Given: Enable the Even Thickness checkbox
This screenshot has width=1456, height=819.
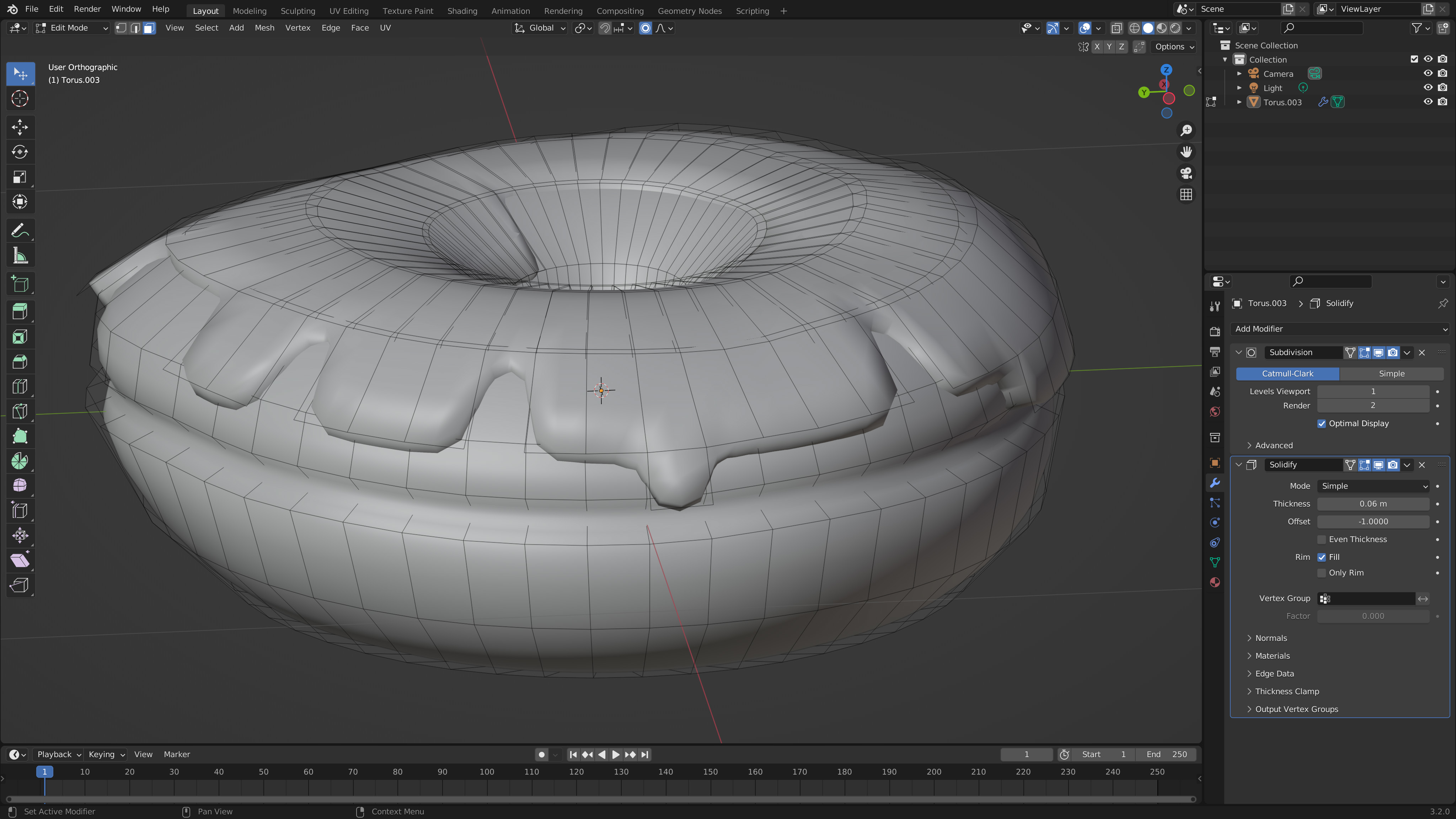Looking at the screenshot, I should pyautogui.click(x=1322, y=539).
